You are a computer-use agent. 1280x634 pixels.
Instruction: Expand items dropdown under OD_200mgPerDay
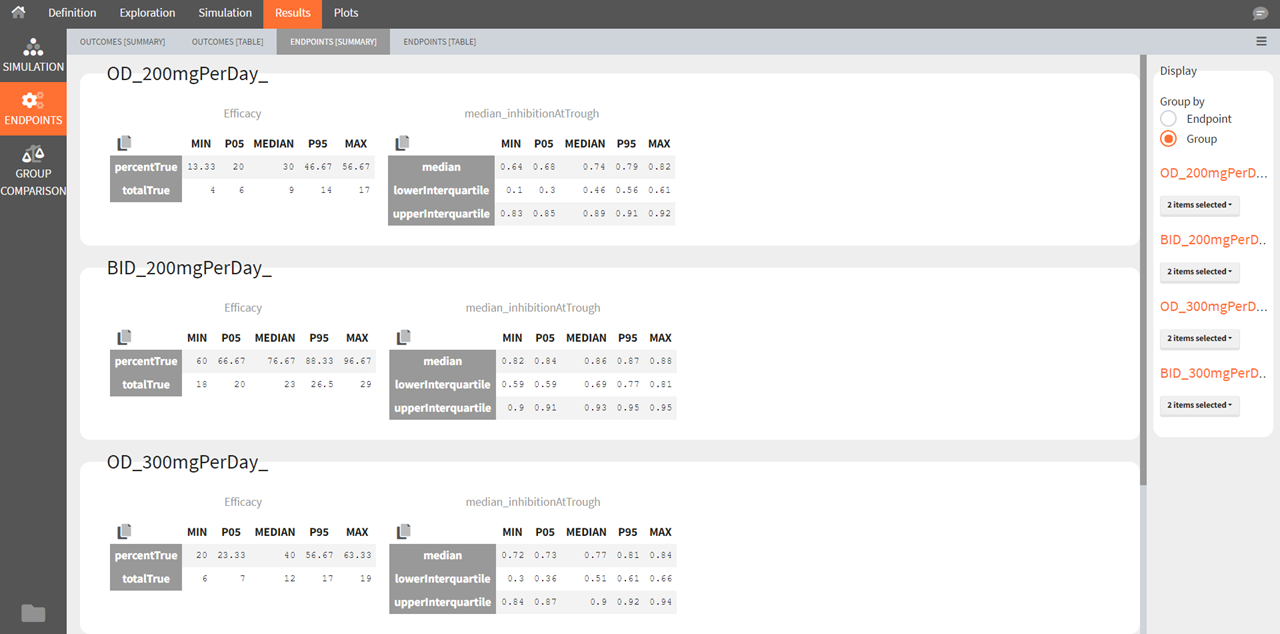pyautogui.click(x=1199, y=205)
